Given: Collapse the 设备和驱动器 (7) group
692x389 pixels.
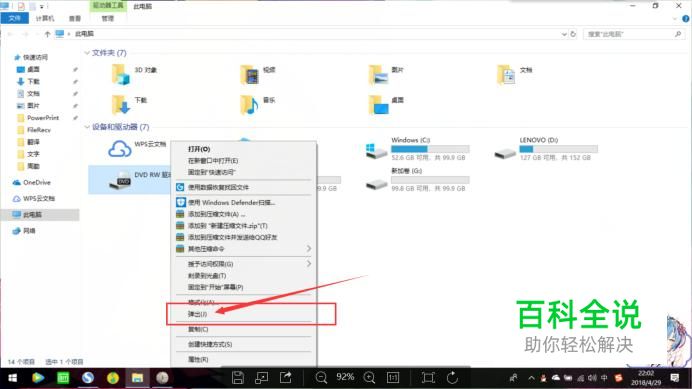Looking at the screenshot, I should click(x=87, y=127).
